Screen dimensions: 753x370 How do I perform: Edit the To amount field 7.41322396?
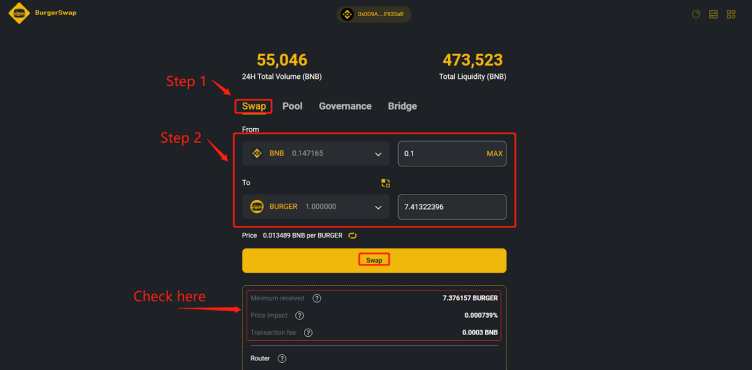[452, 207]
